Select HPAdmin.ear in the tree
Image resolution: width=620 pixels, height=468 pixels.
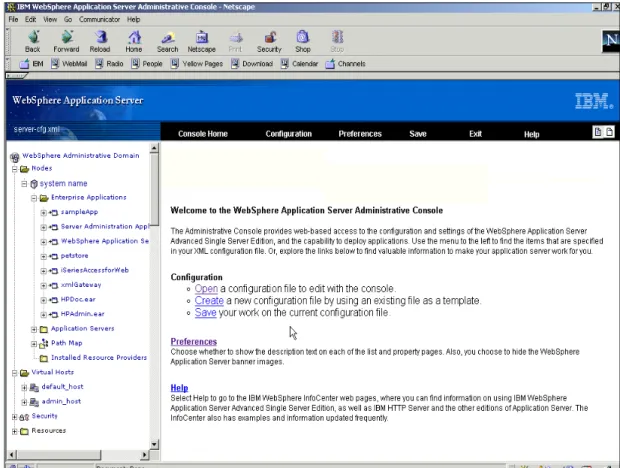point(82,314)
